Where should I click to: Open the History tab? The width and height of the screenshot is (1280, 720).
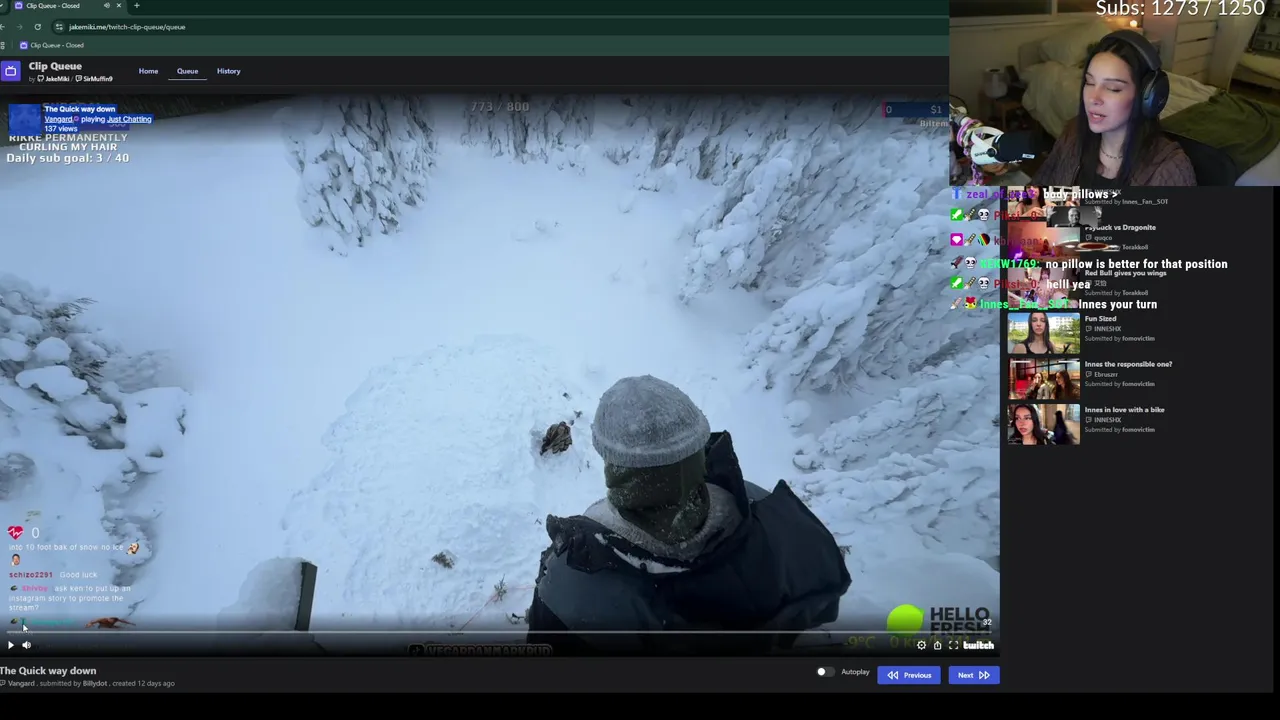[x=228, y=71]
